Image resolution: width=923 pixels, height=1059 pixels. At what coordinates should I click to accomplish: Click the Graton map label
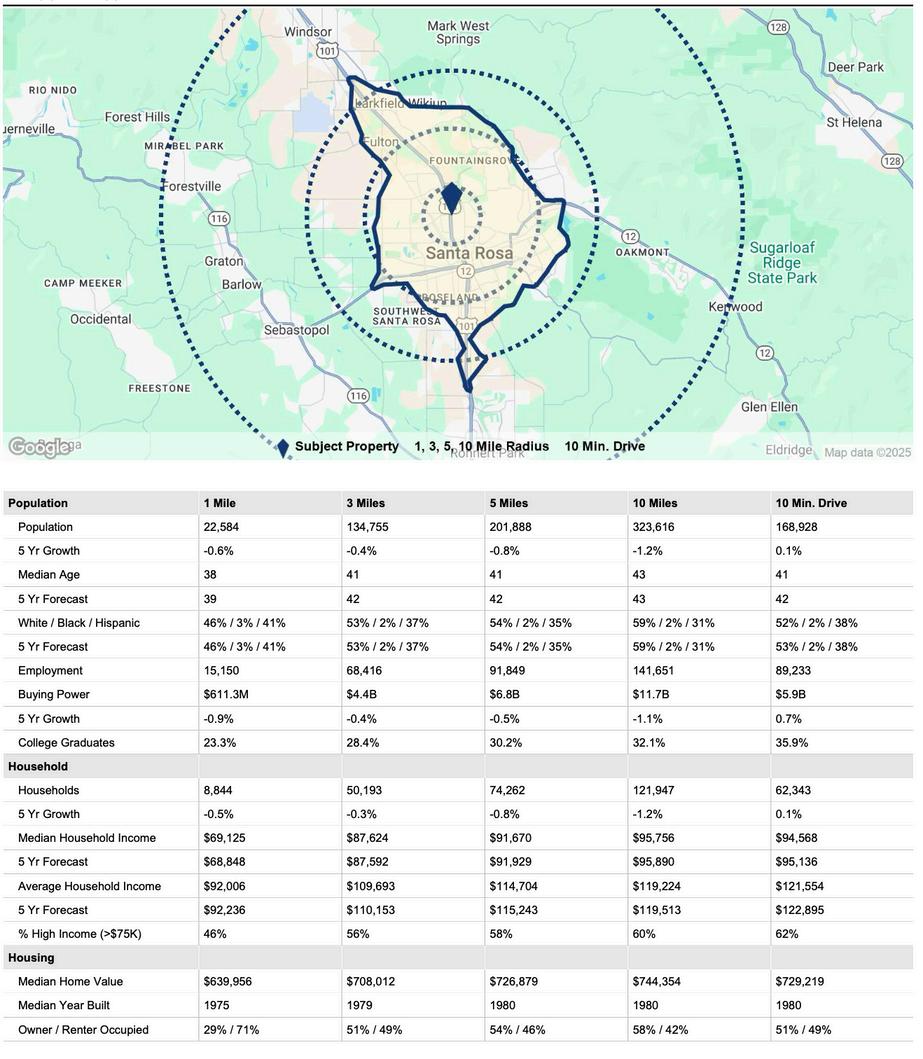coord(223,261)
